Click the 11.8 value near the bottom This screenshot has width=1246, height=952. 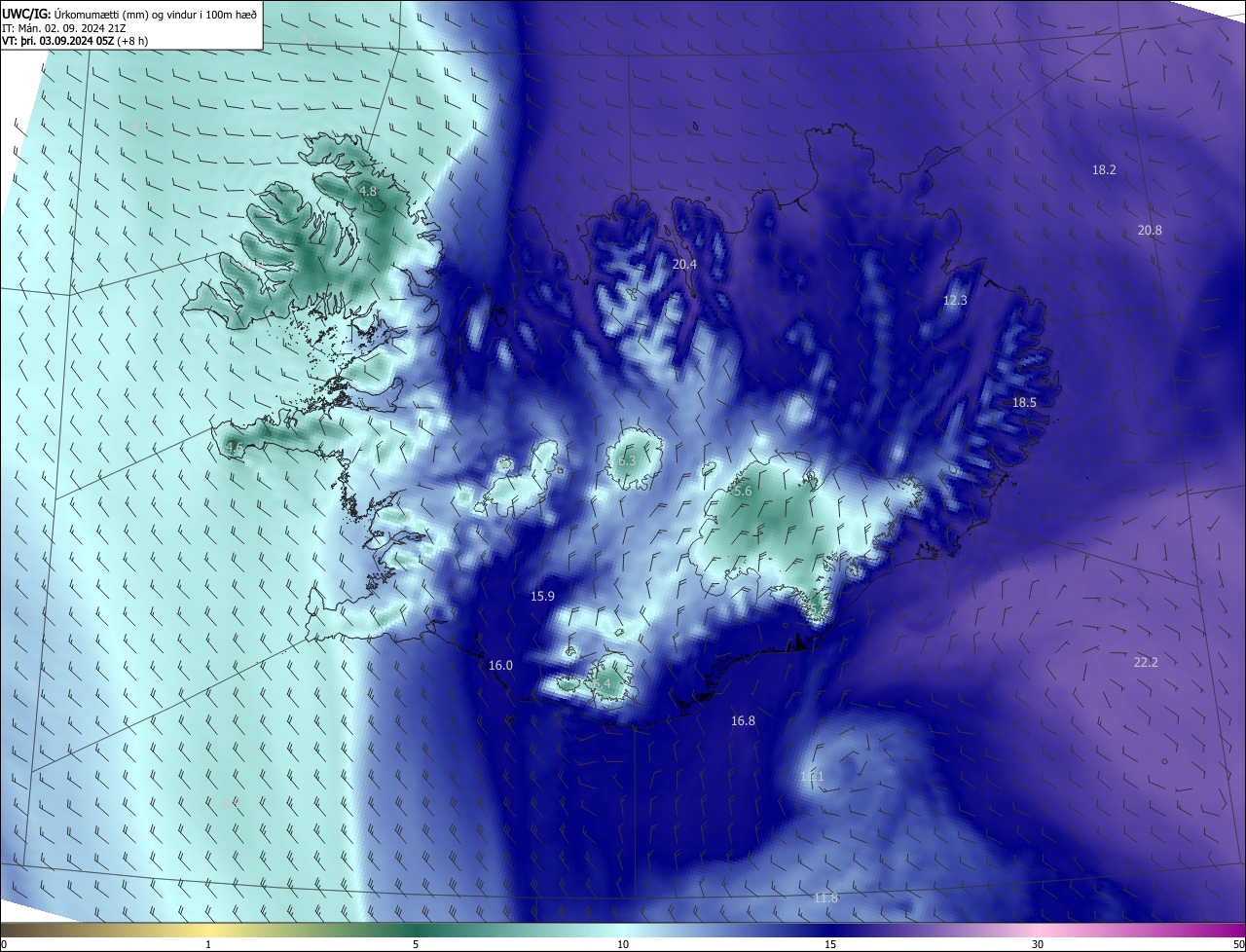coord(825,897)
